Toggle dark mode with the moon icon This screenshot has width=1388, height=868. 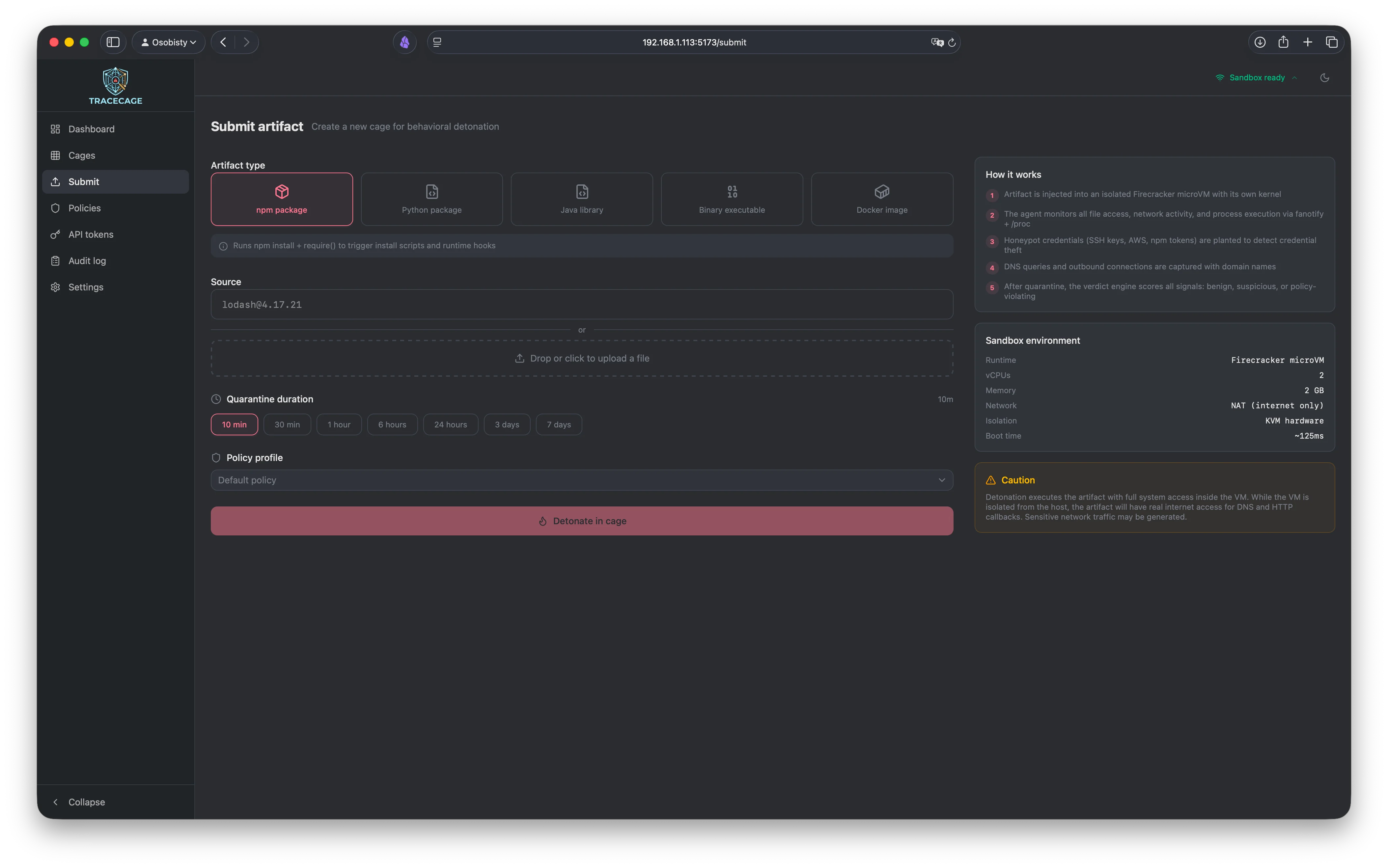coord(1325,77)
